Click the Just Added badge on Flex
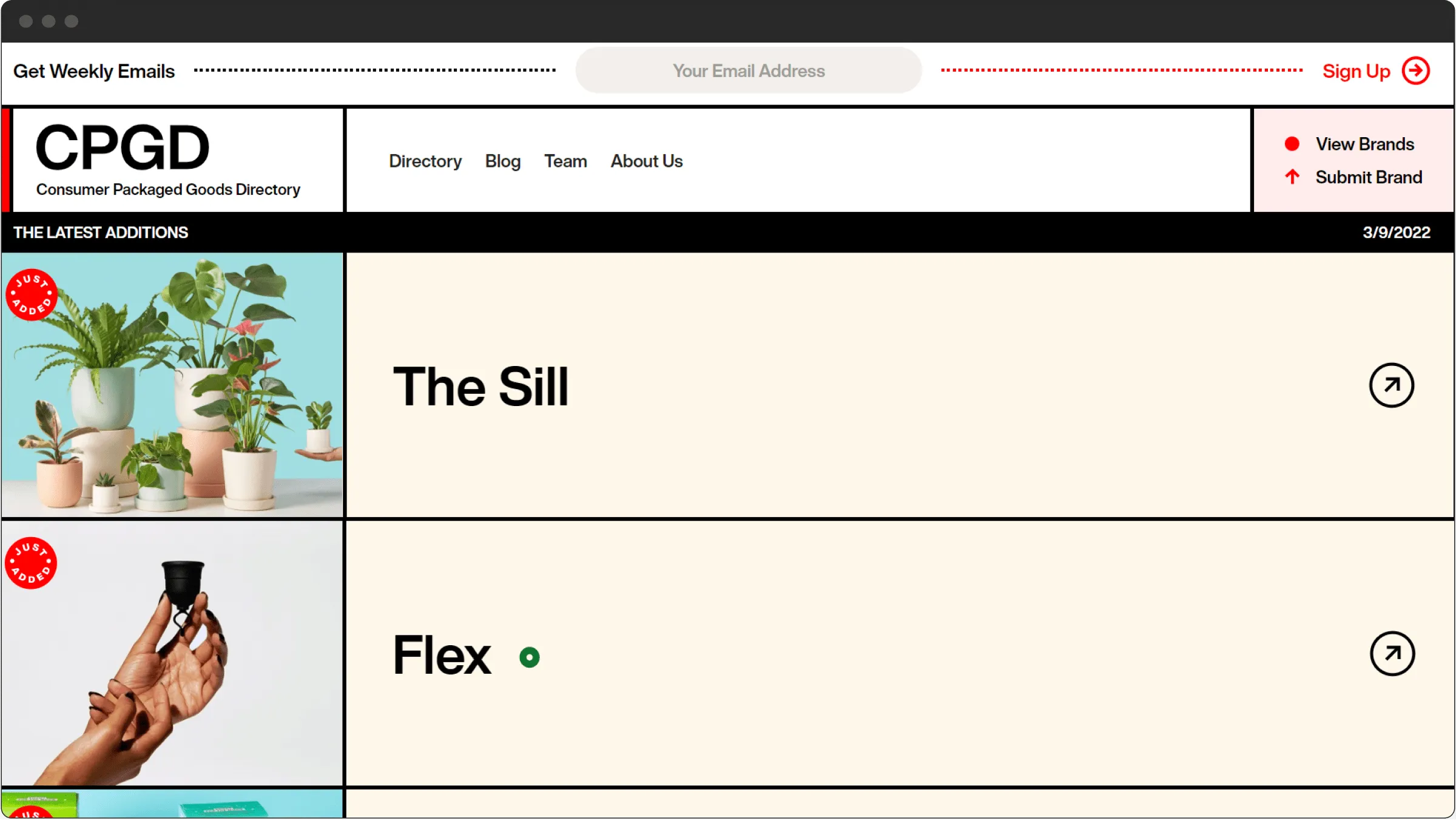Screen dimensions: 1456x820 [x=31, y=562]
